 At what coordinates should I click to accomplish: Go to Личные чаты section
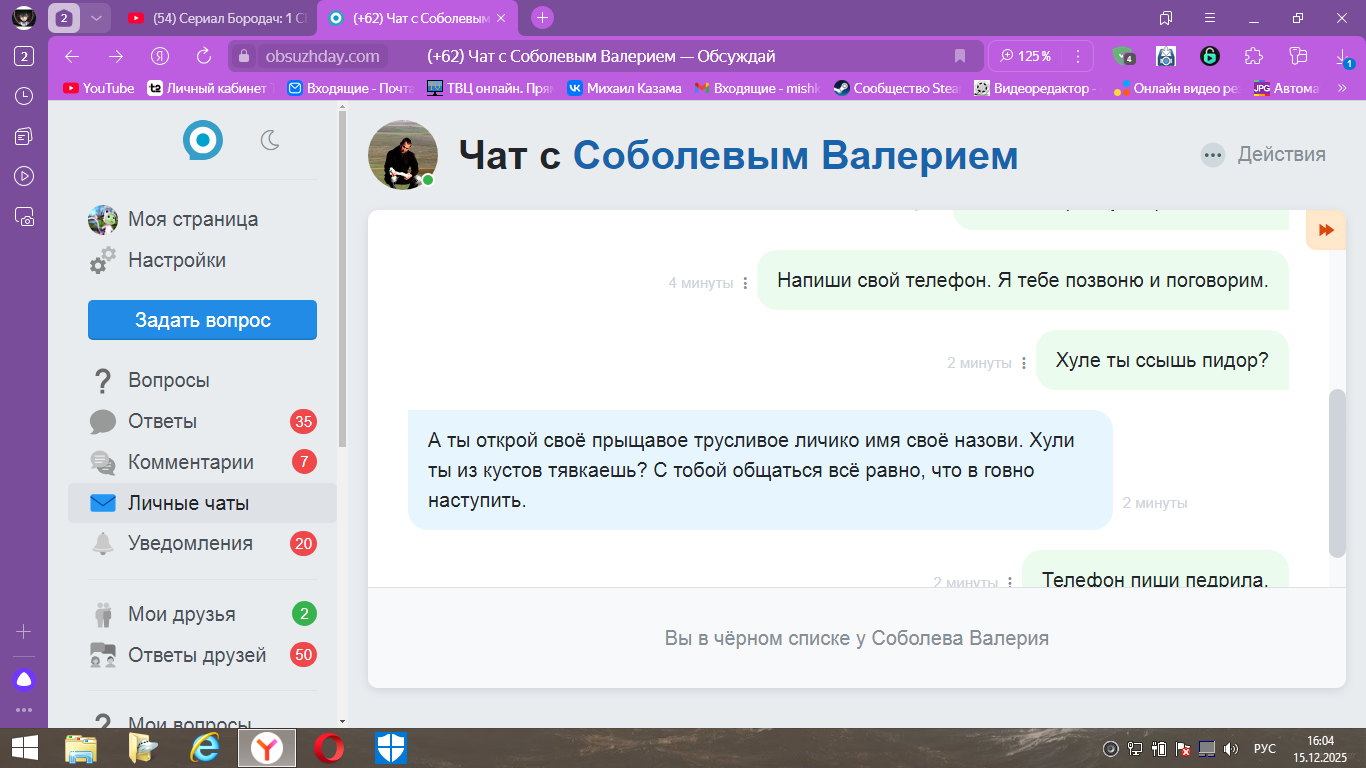click(188, 503)
